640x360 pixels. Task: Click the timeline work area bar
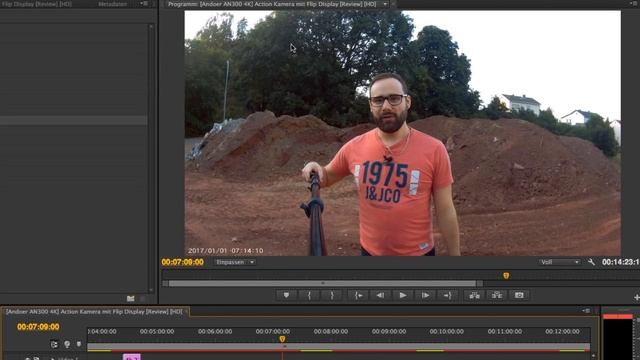coord(338,347)
